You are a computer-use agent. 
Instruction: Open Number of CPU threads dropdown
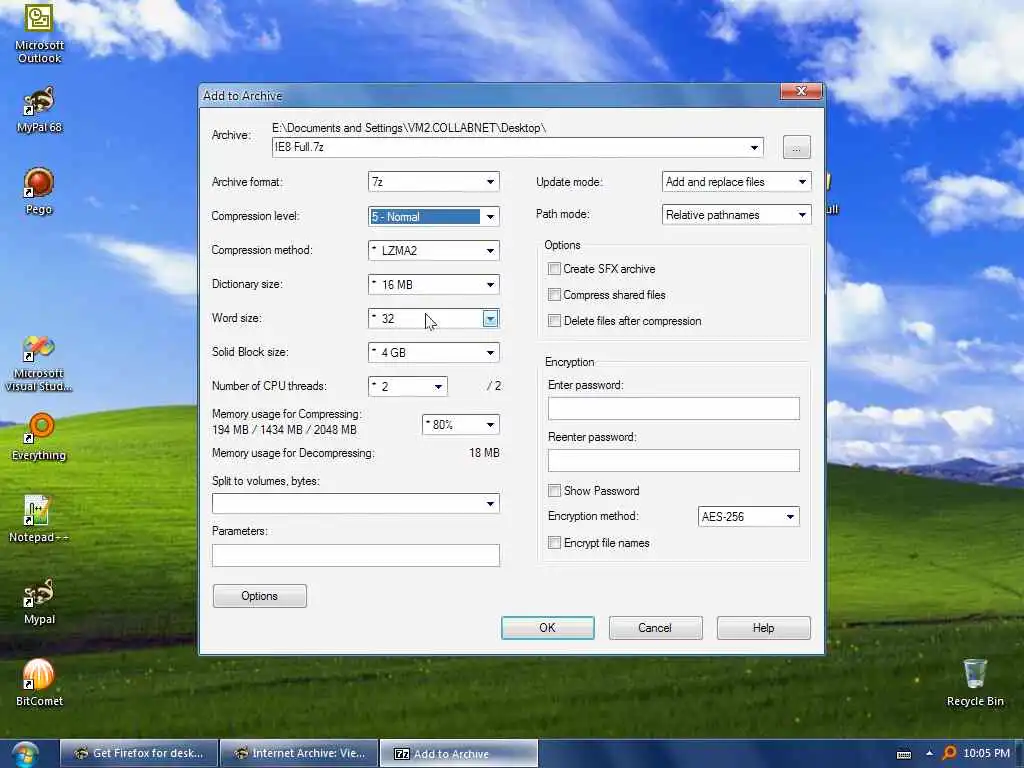(x=408, y=387)
